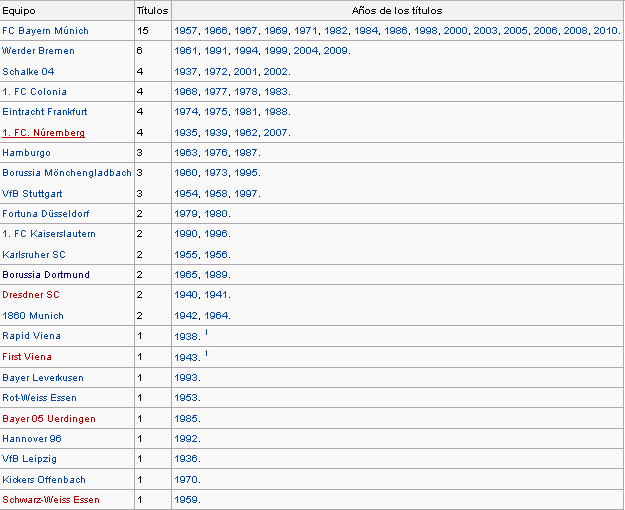
Task: Open the Bayer Leverkusen link
Action: point(43,378)
